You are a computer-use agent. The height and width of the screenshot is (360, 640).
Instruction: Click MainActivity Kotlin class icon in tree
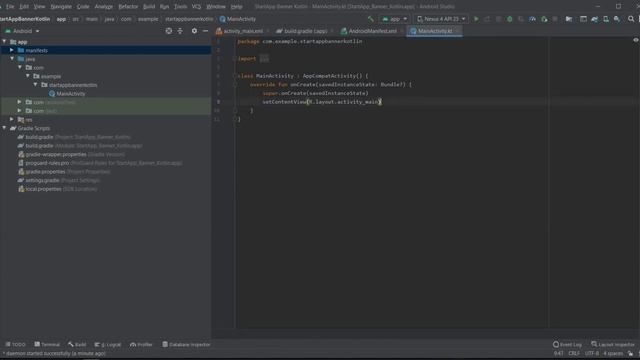coord(52,93)
